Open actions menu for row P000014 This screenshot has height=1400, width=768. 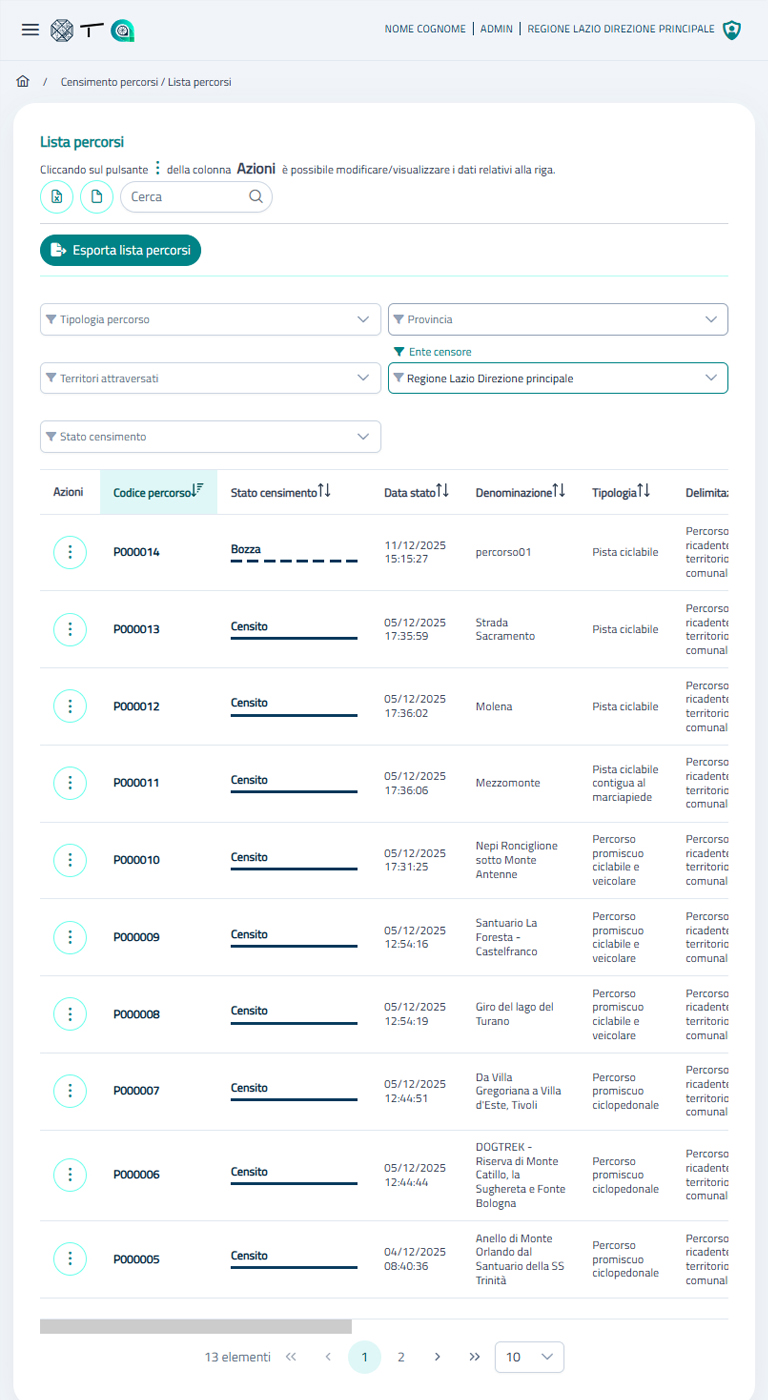[x=70, y=552]
